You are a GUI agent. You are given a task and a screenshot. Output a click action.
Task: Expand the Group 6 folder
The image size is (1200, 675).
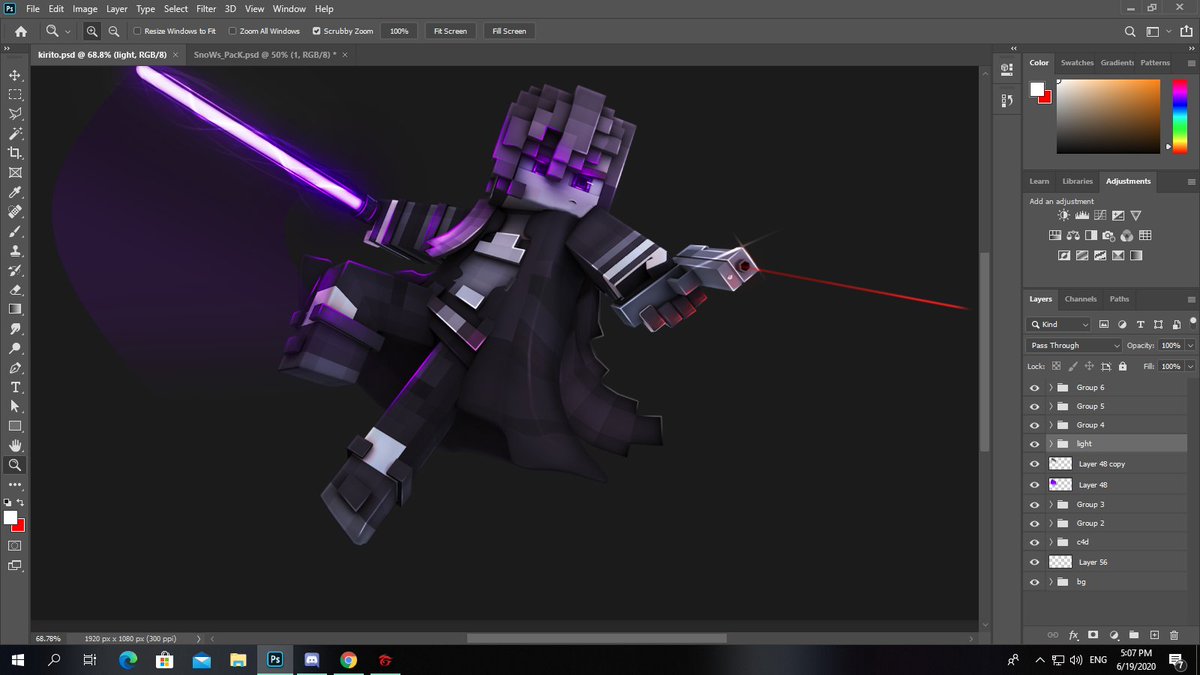[x=1050, y=387]
